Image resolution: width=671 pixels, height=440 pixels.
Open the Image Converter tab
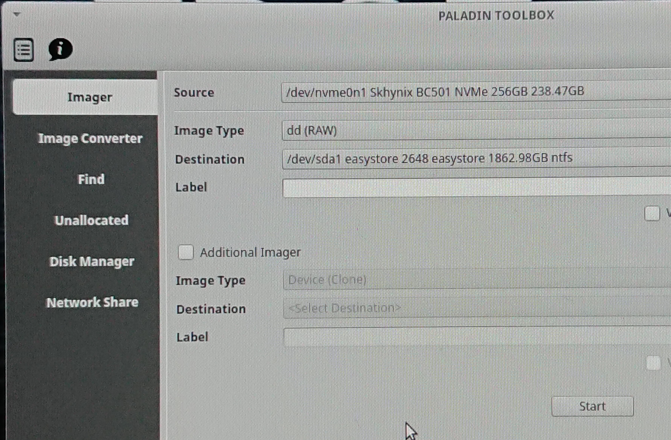(x=90, y=138)
